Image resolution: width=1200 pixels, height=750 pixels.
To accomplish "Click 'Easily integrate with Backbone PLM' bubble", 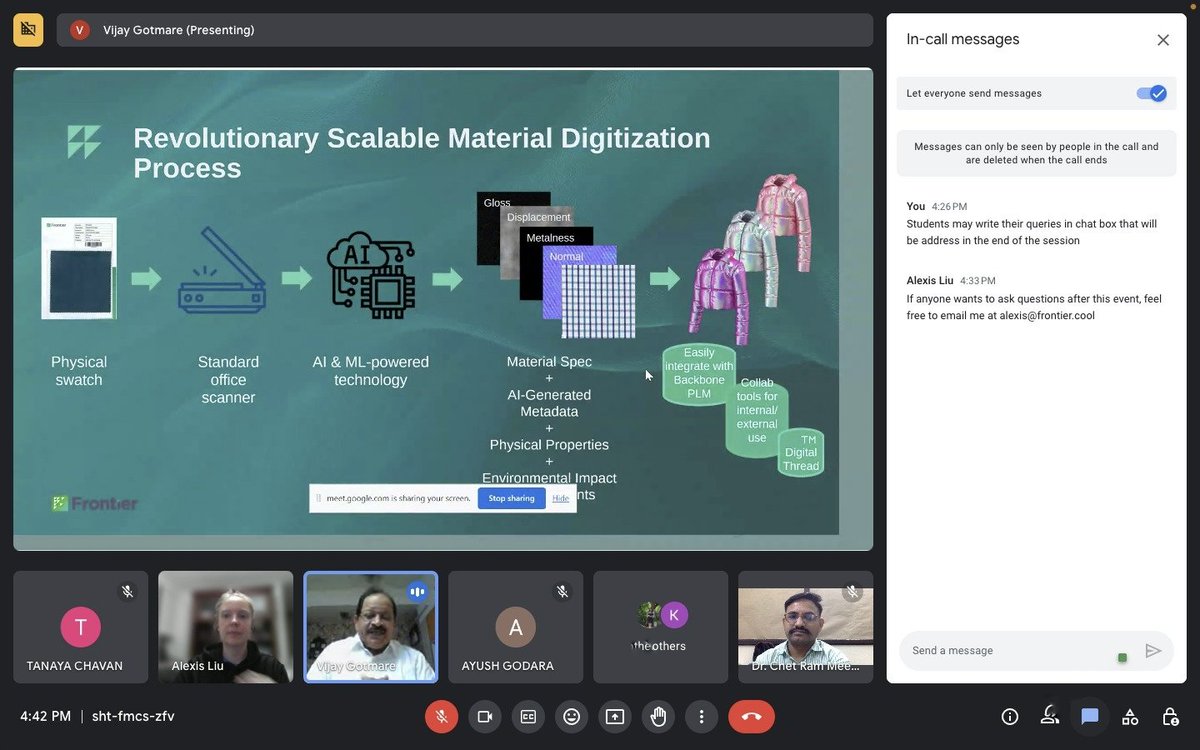I will [x=699, y=373].
